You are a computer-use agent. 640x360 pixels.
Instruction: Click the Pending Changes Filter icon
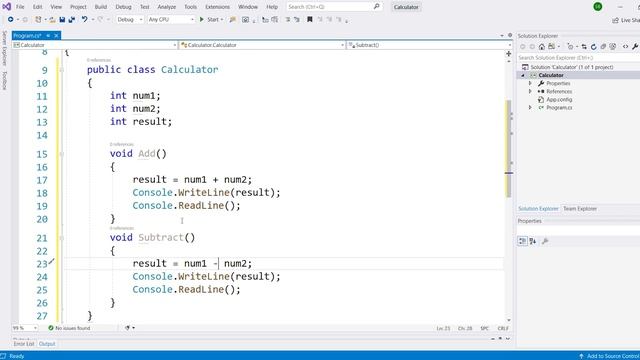(571, 47)
